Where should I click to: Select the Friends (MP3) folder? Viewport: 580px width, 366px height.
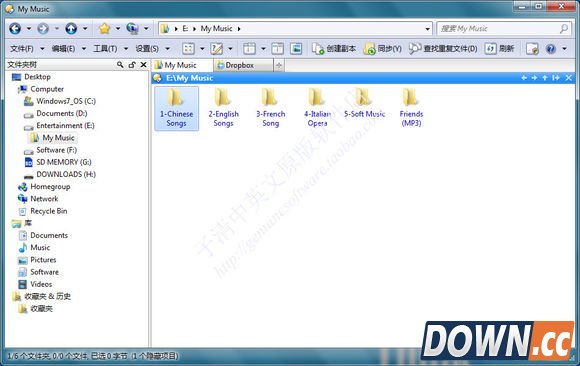pyautogui.click(x=411, y=108)
